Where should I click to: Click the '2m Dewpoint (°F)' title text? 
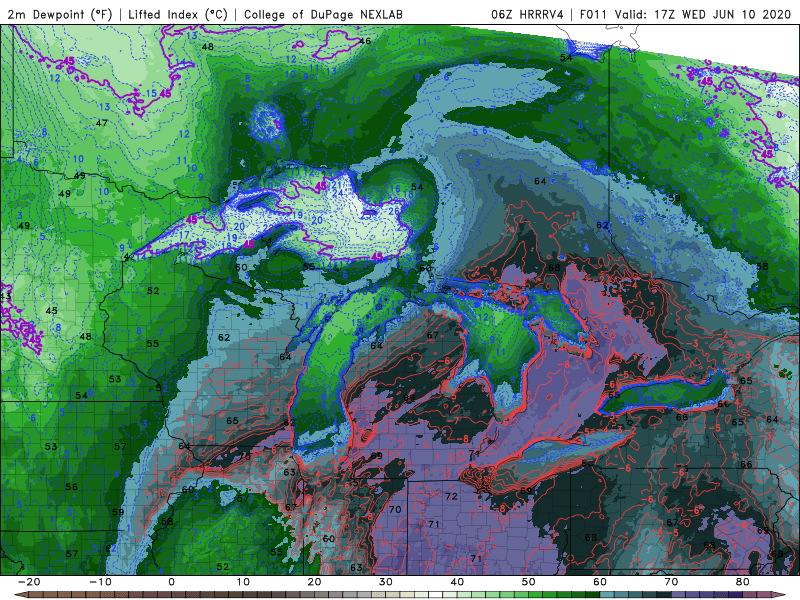[60, 14]
